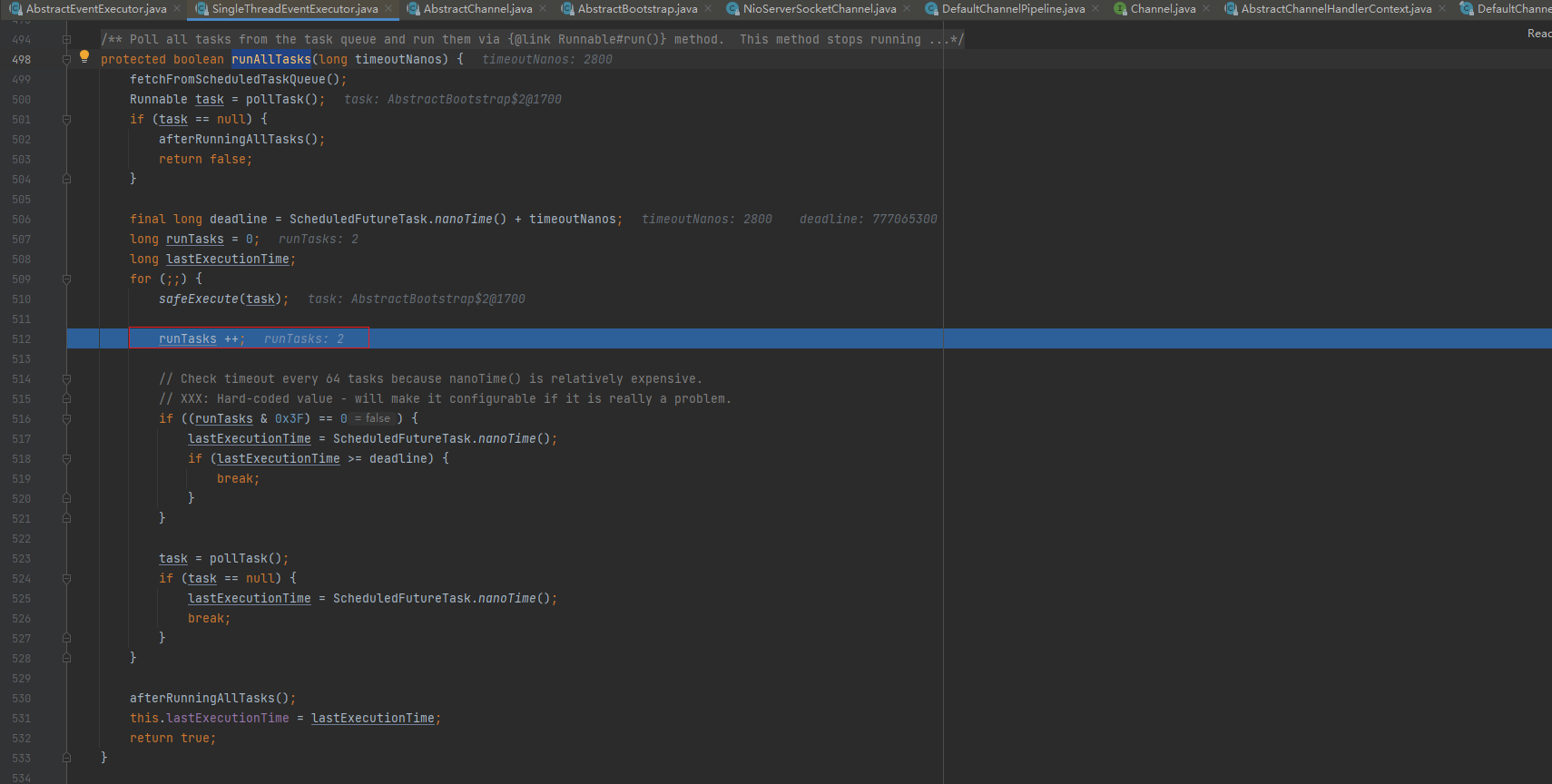
Task: Click the light bulb intention icon
Action: (x=84, y=57)
